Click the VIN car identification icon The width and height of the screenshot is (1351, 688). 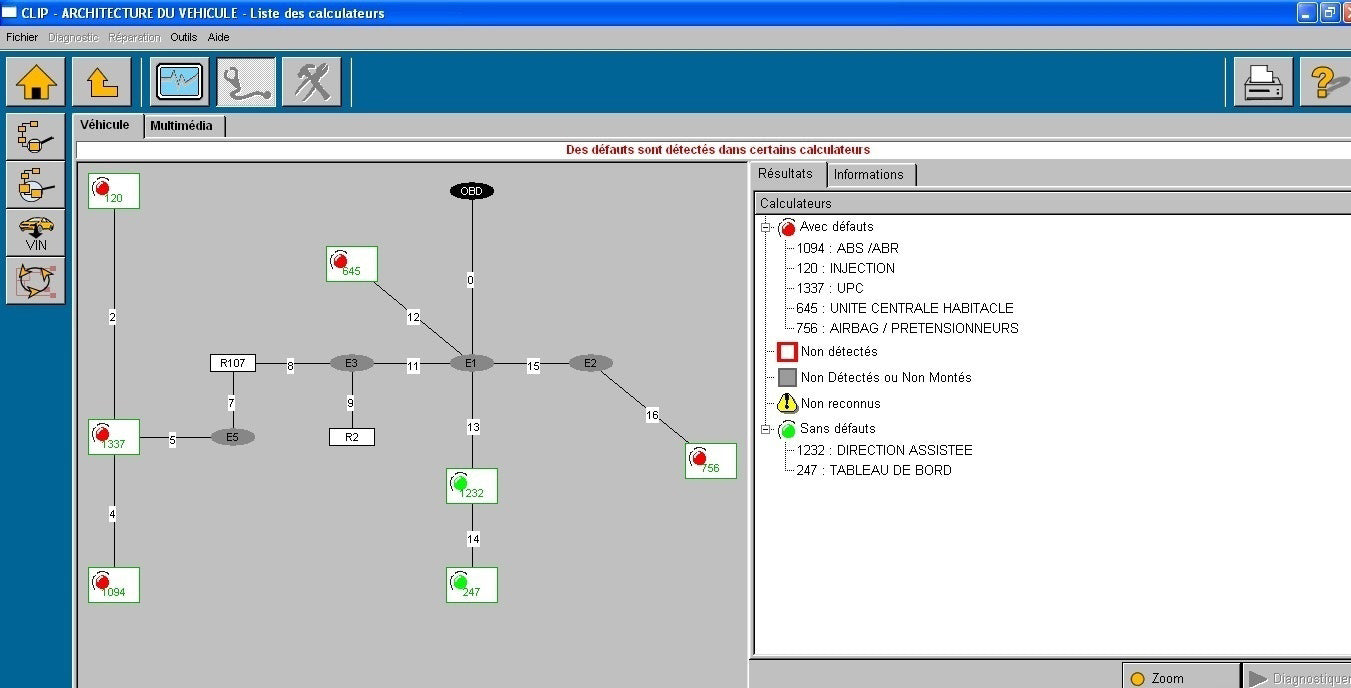pyautogui.click(x=36, y=233)
